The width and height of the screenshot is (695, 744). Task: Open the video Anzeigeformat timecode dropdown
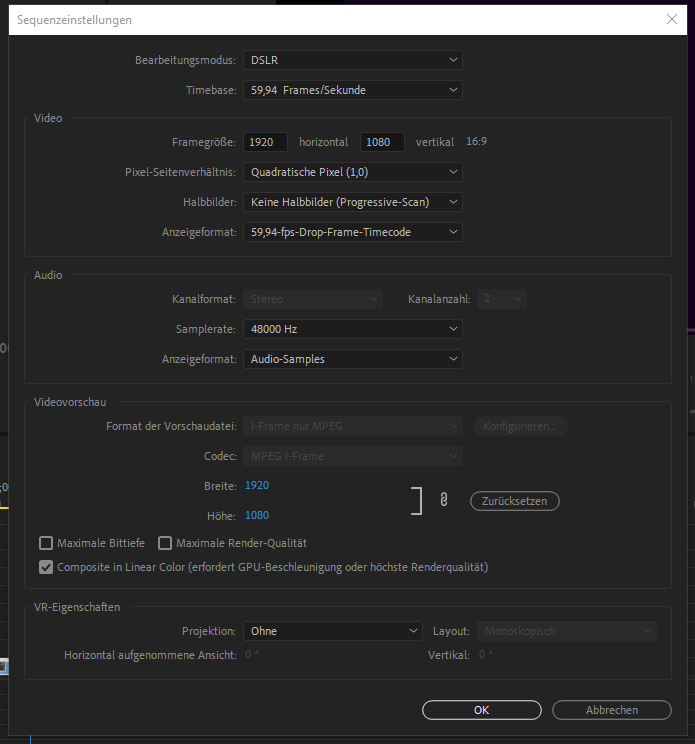352,232
